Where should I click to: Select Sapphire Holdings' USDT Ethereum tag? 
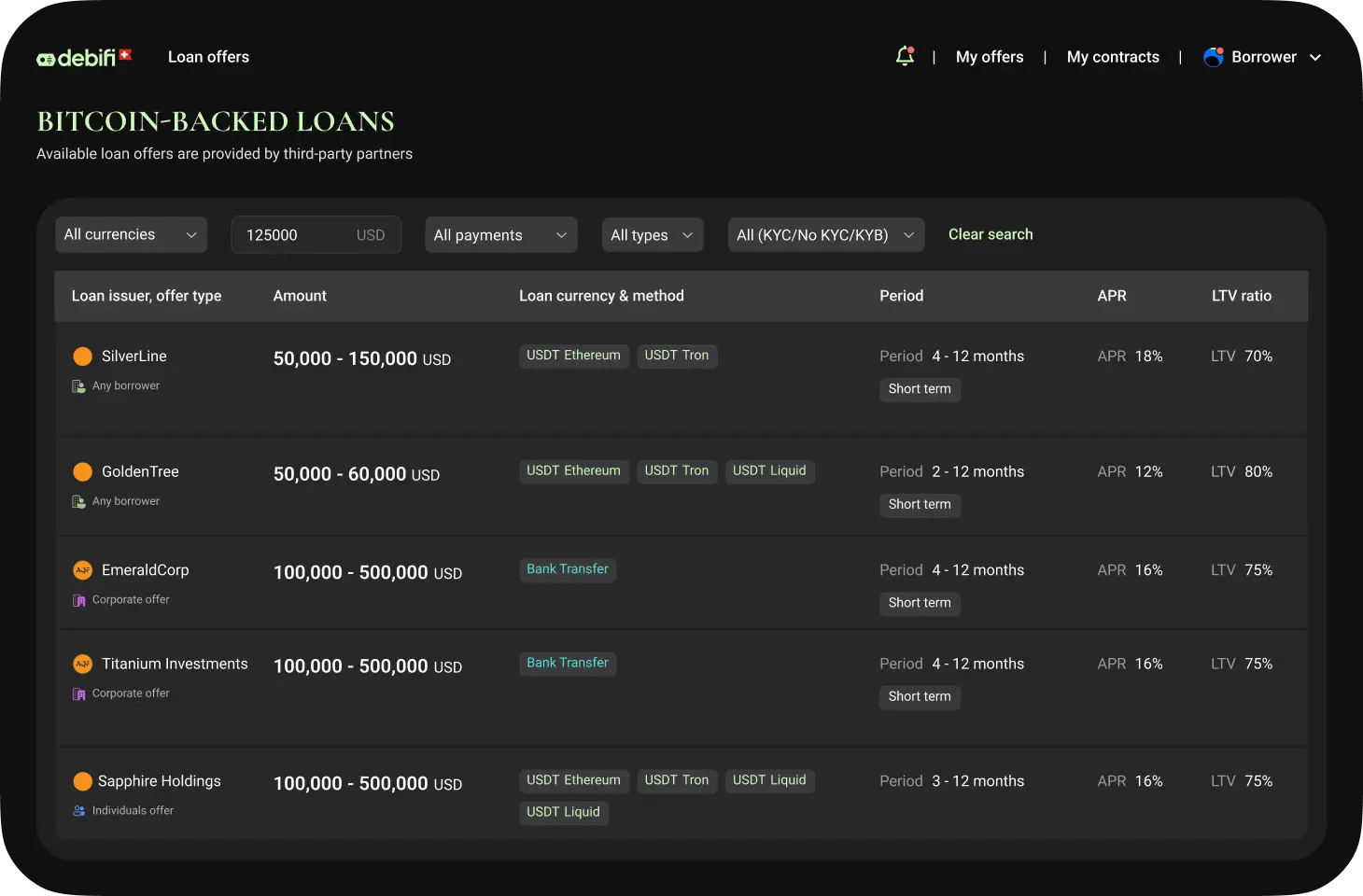[573, 780]
